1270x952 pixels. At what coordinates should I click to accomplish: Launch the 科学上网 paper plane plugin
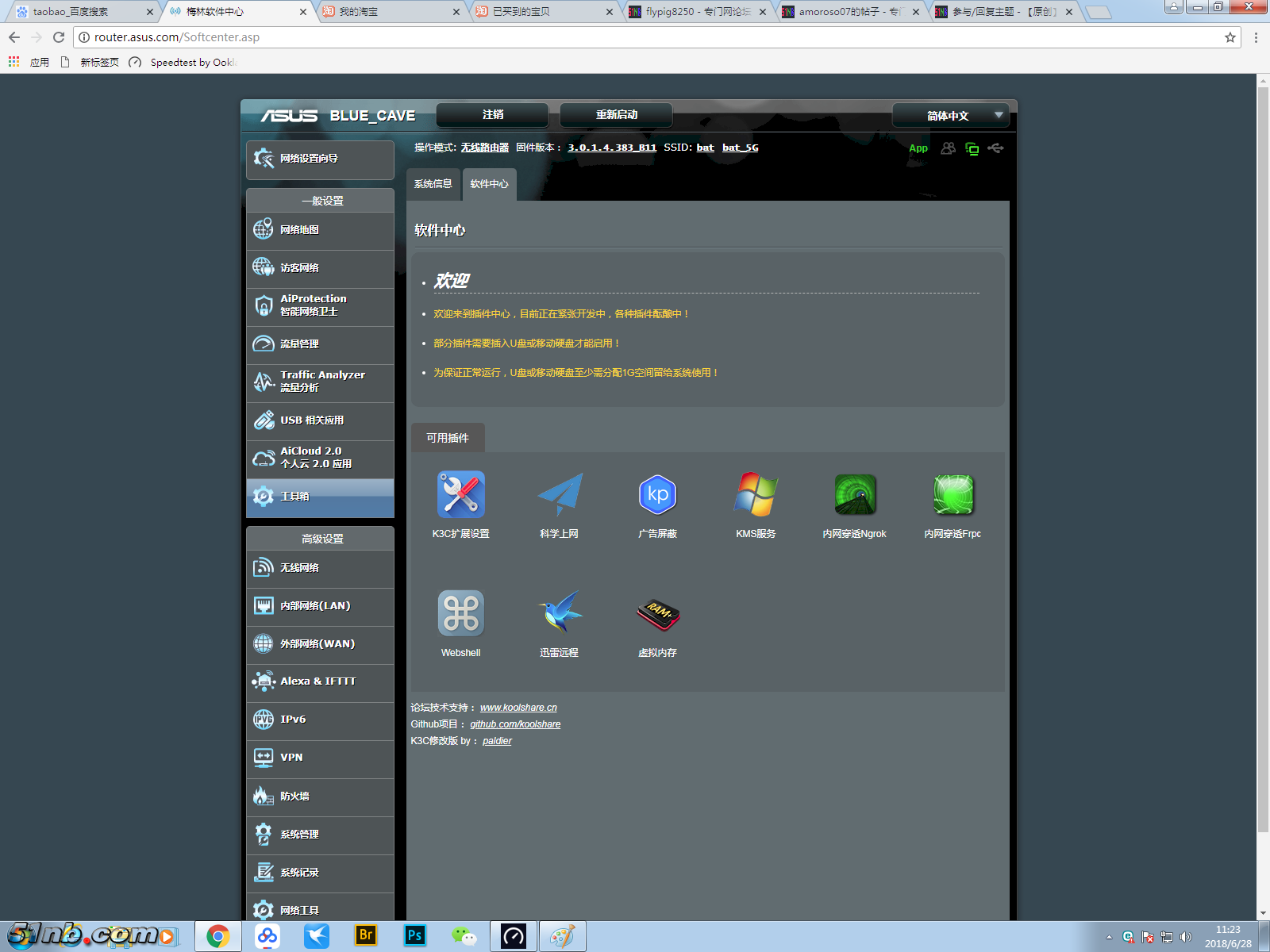560,495
